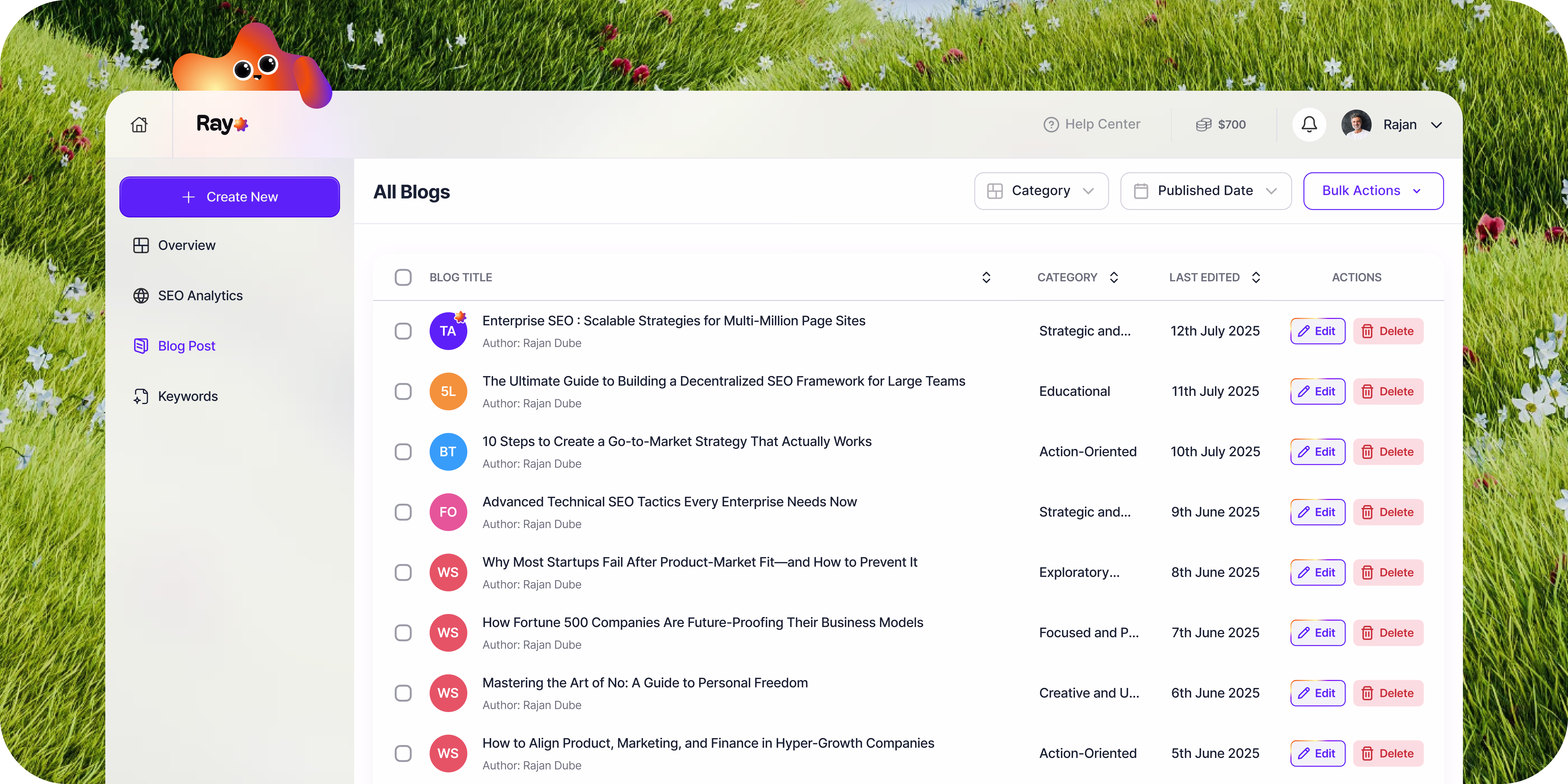Select the SEO Analytics globe icon

(141, 295)
